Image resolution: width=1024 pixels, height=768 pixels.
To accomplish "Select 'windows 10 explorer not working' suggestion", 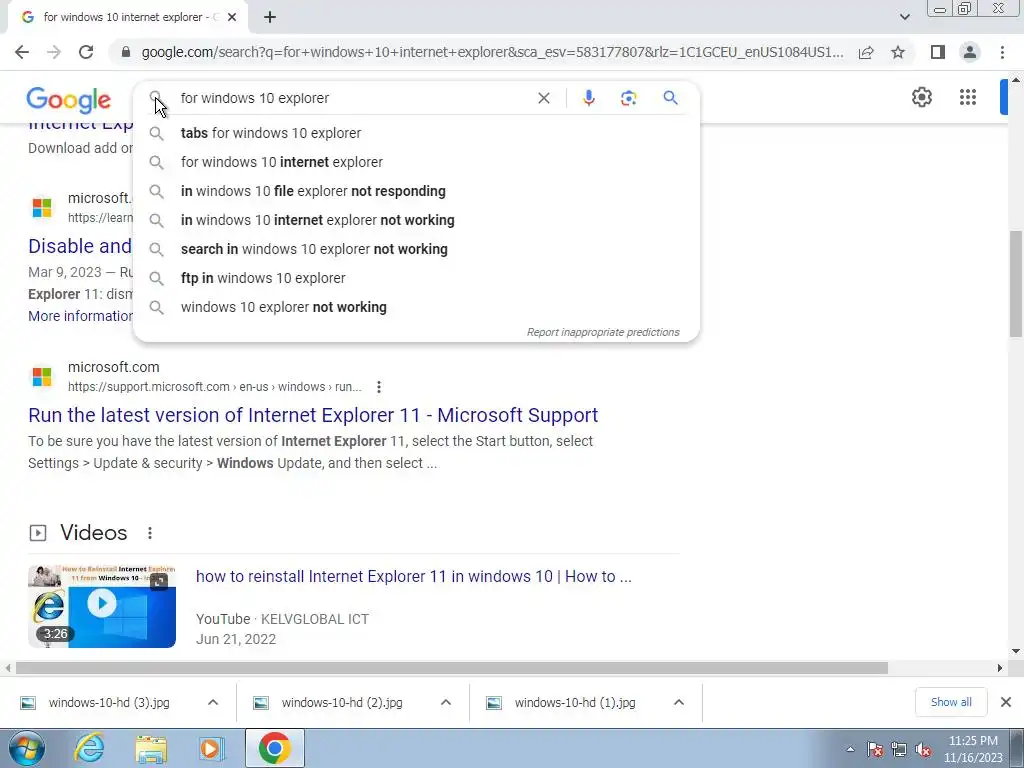I will pyautogui.click(x=416, y=307).
